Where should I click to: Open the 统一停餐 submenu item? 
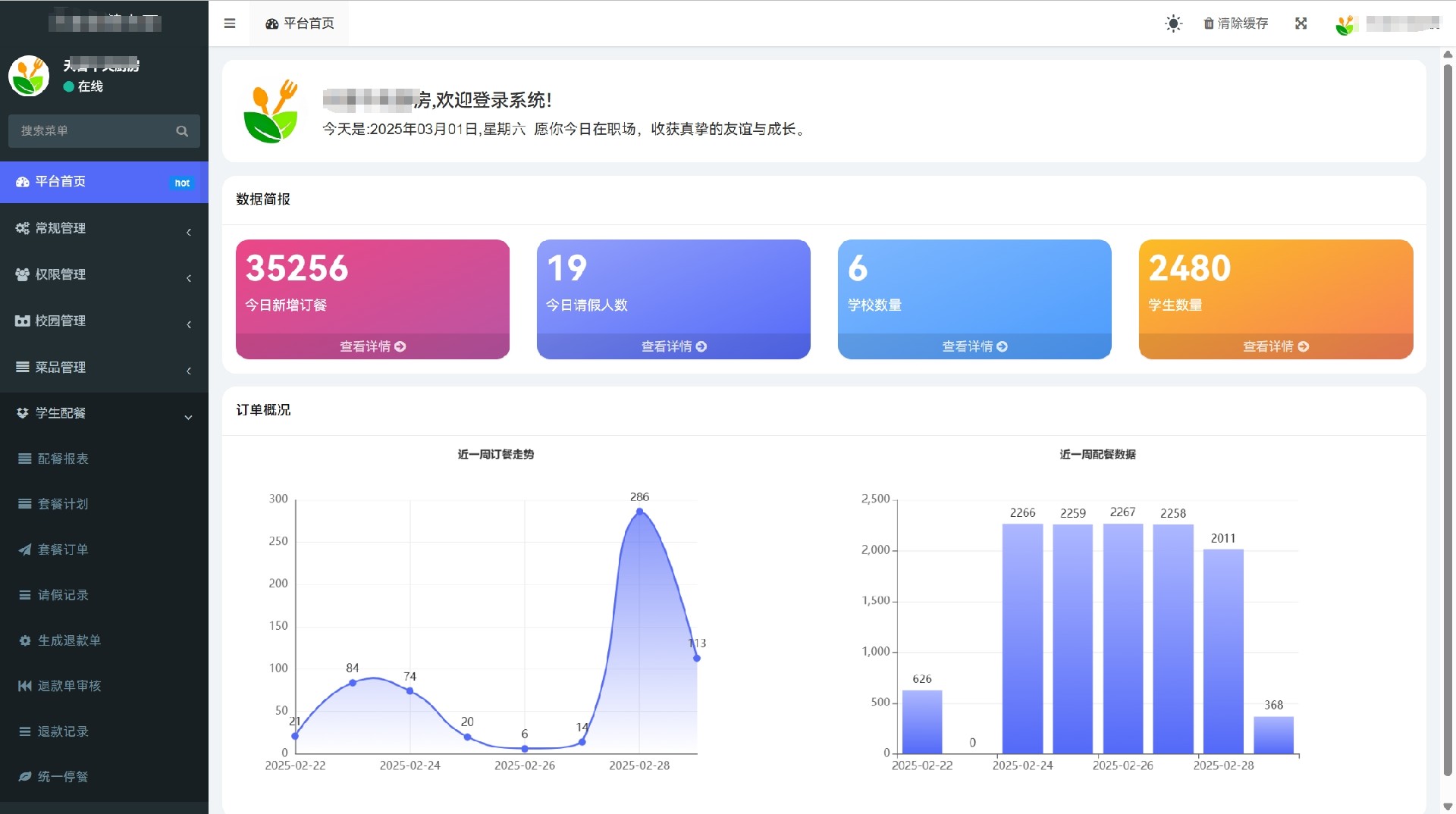coord(104,777)
